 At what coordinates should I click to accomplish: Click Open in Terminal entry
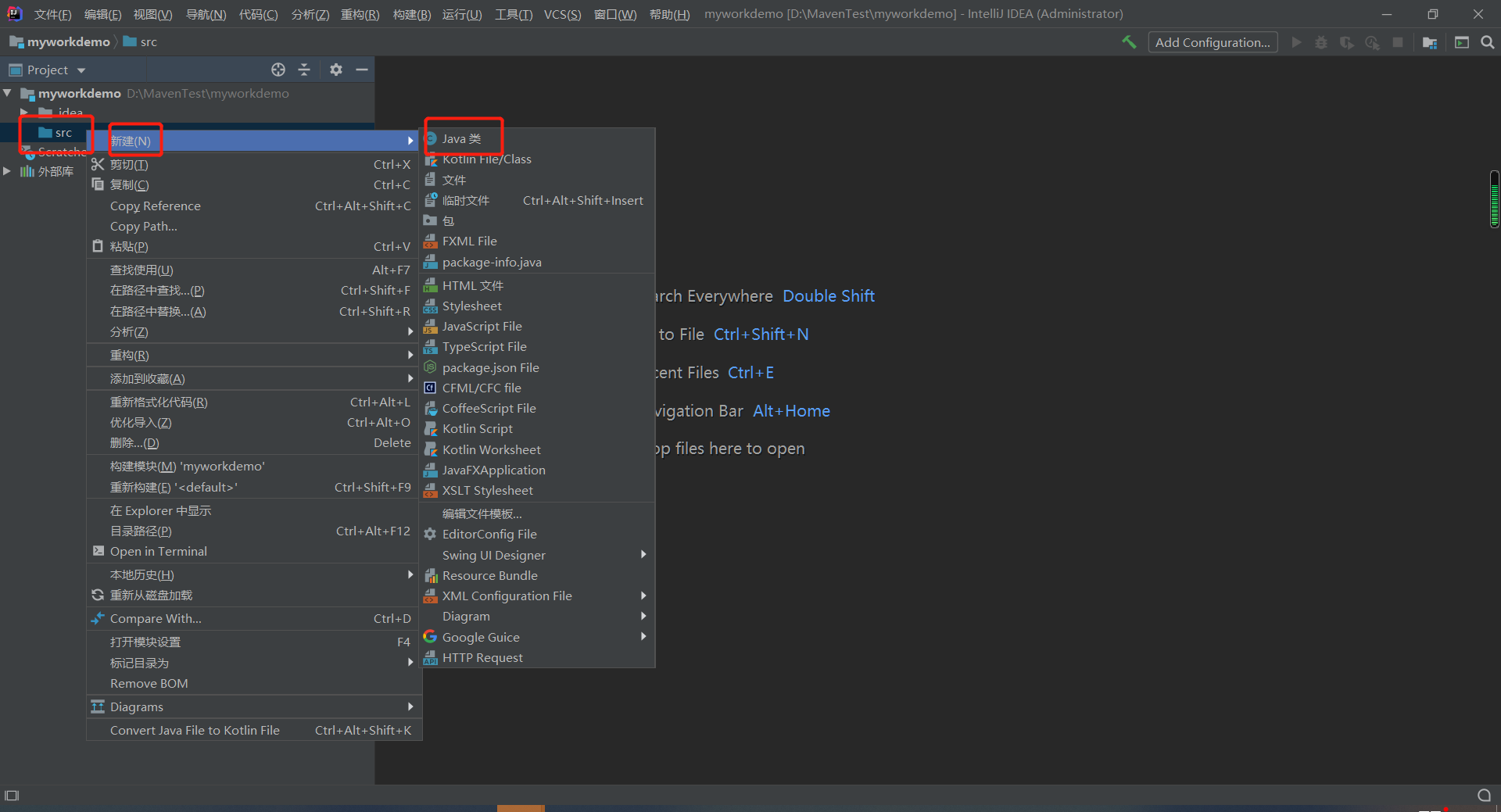pos(254,552)
